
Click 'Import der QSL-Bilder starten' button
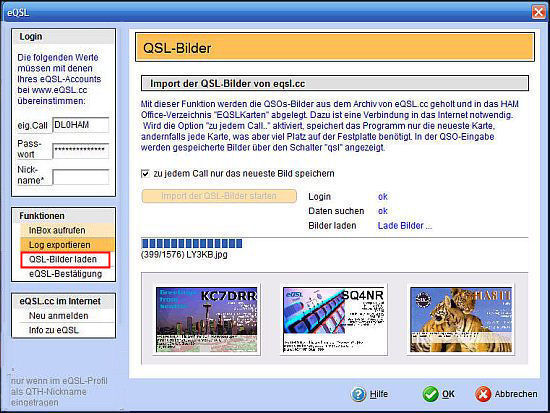point(219,196)
